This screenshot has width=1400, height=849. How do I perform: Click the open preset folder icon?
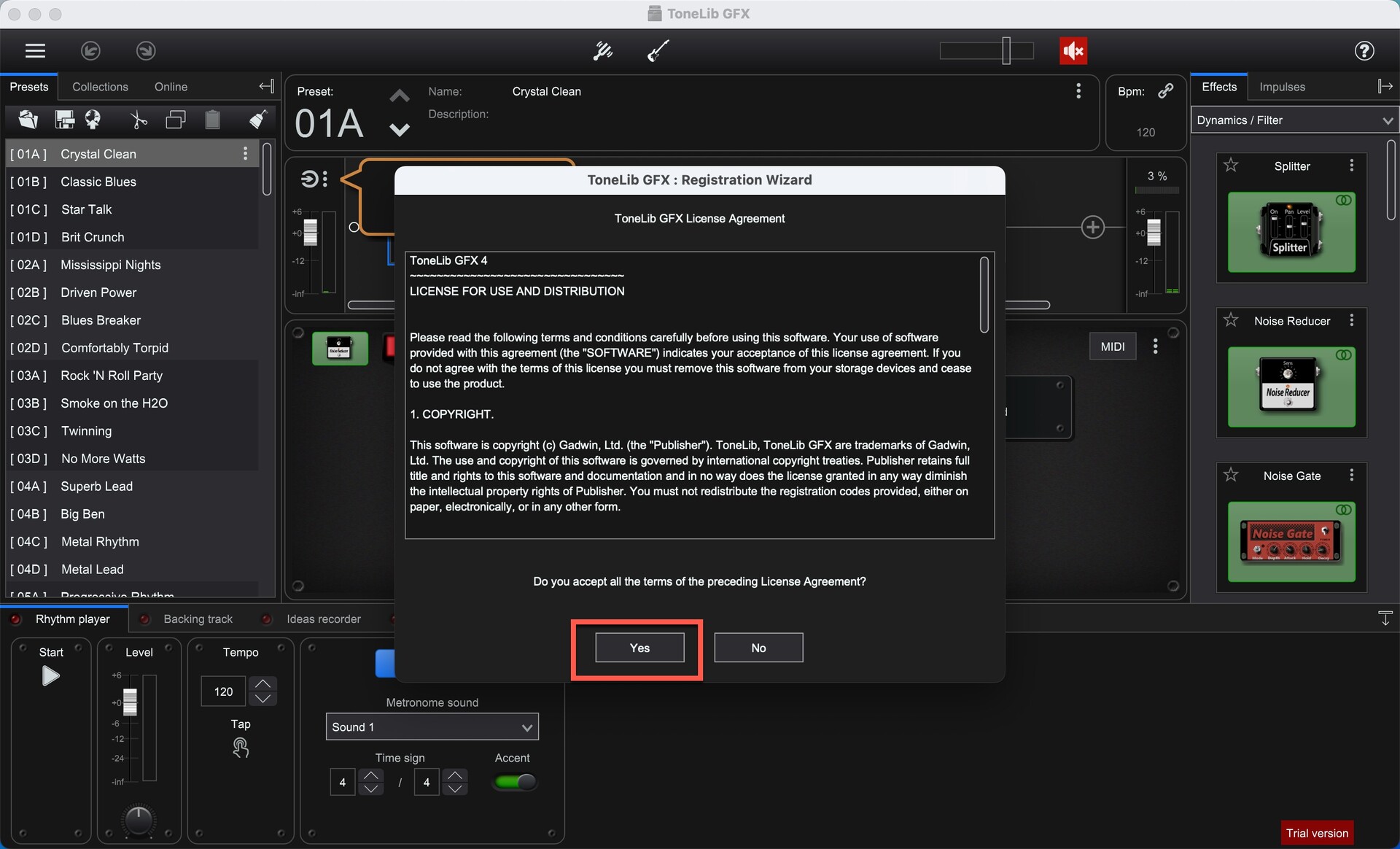click(28, 120)
